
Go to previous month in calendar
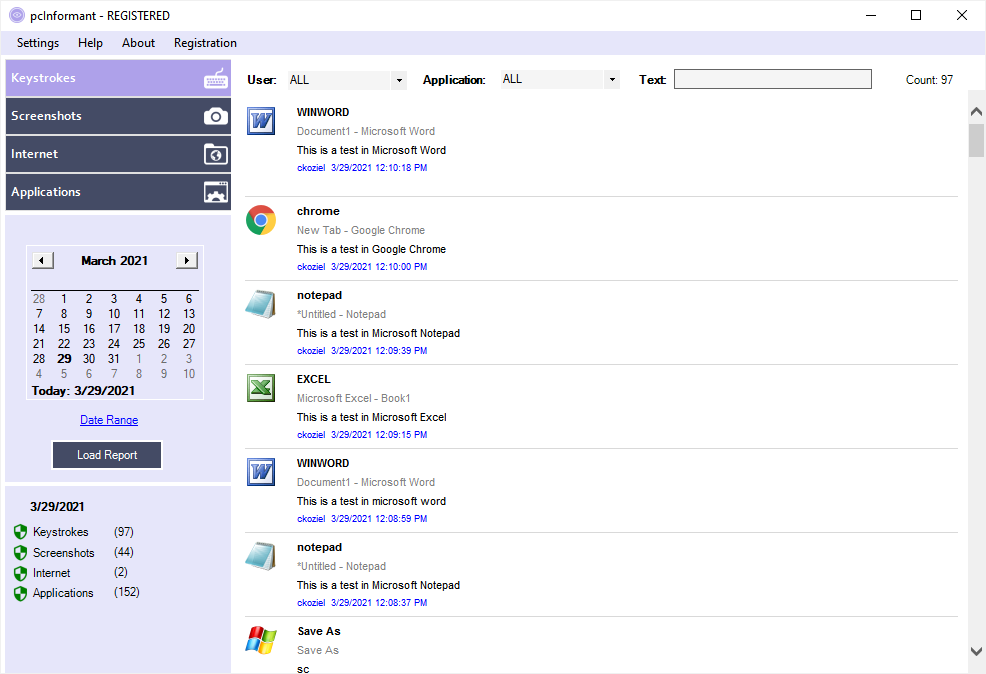[43, 260]
